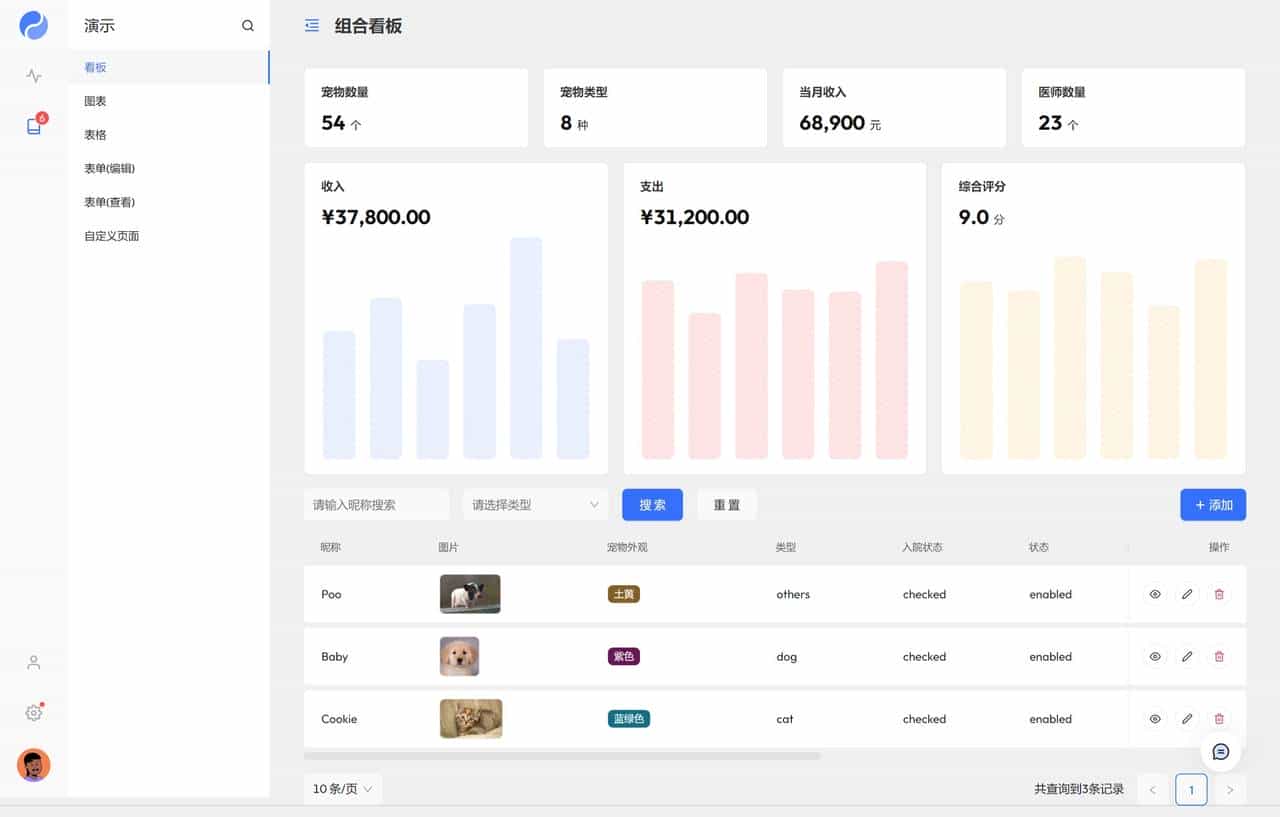
Task: Open search via the magnifier icon beside 演示
Action: 247,26
